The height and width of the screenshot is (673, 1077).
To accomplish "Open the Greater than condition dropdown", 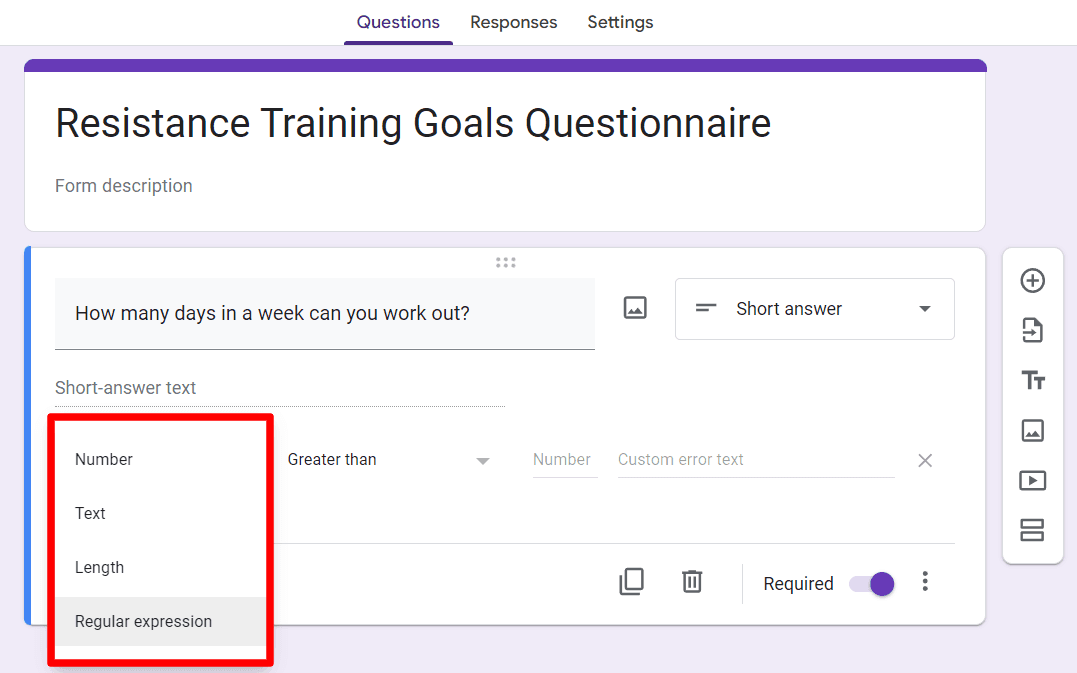I will [388, 459].
